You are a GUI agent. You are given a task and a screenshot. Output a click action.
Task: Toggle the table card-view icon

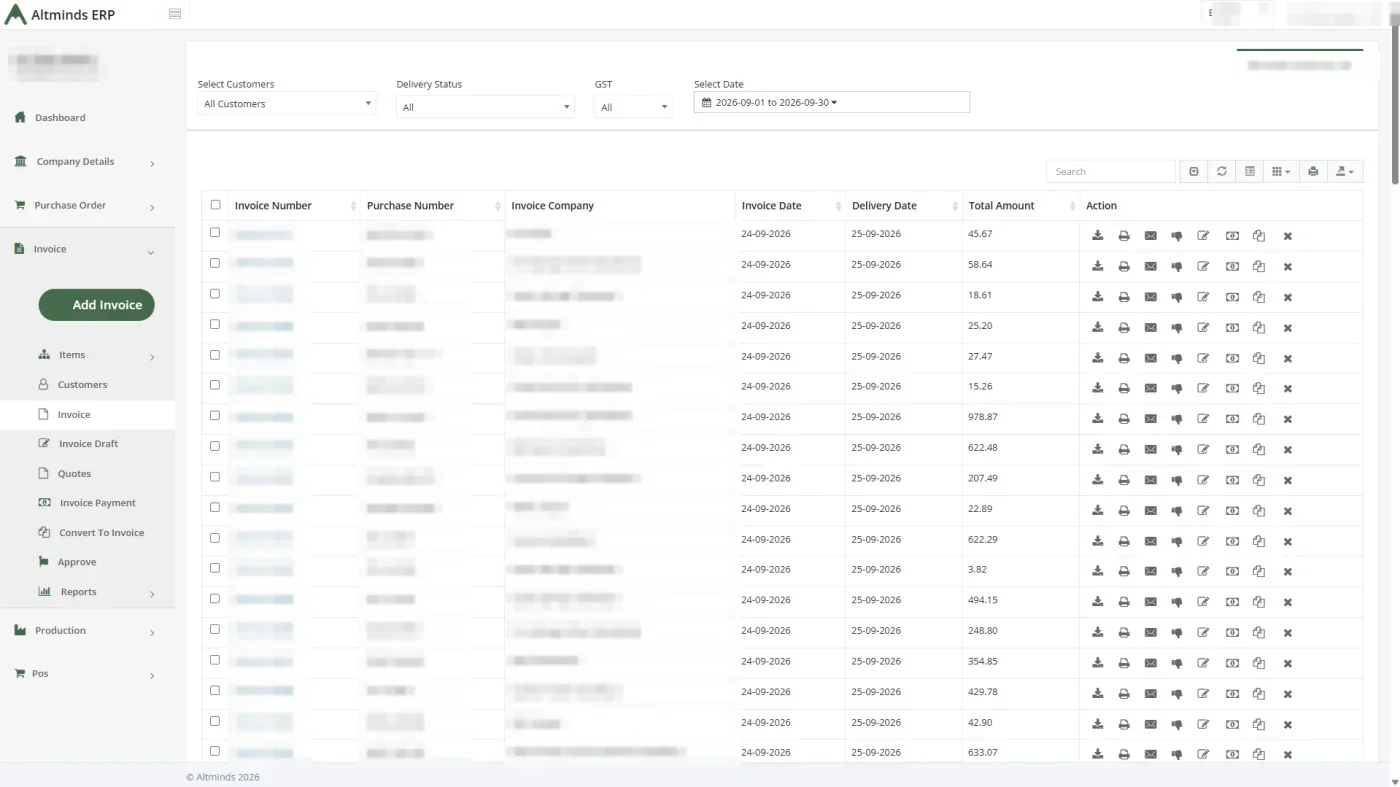coord(1250,172)
